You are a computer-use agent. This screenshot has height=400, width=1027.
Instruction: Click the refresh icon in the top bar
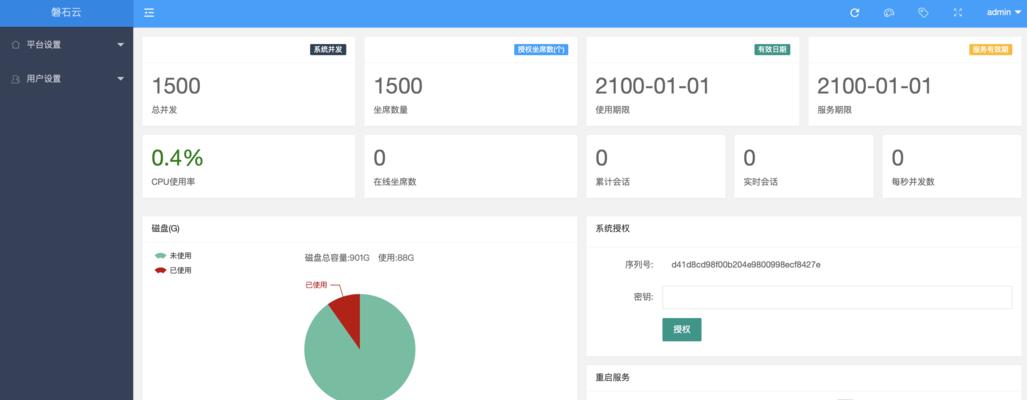point(854,12)
